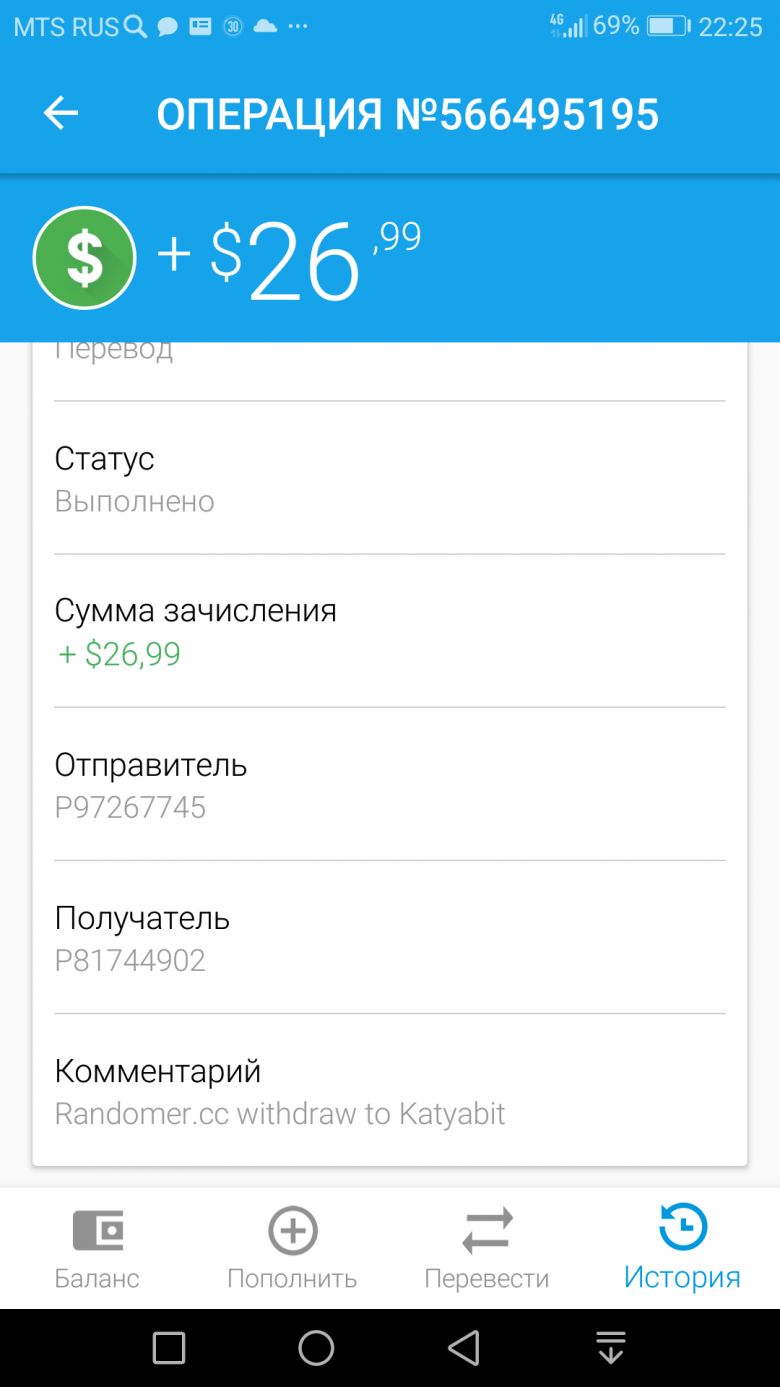
Task: Tap the back arrow in header
Action: pyautogui.click(x=61, y=114)
